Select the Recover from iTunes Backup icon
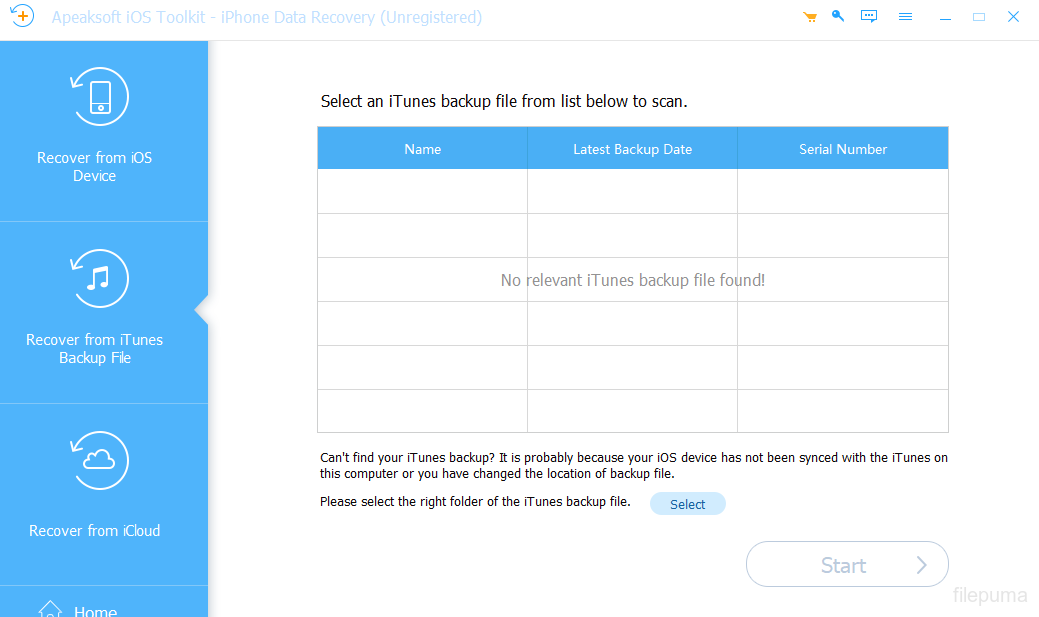This screenshot has height=617, width=1039. click(x=99, y=279)
